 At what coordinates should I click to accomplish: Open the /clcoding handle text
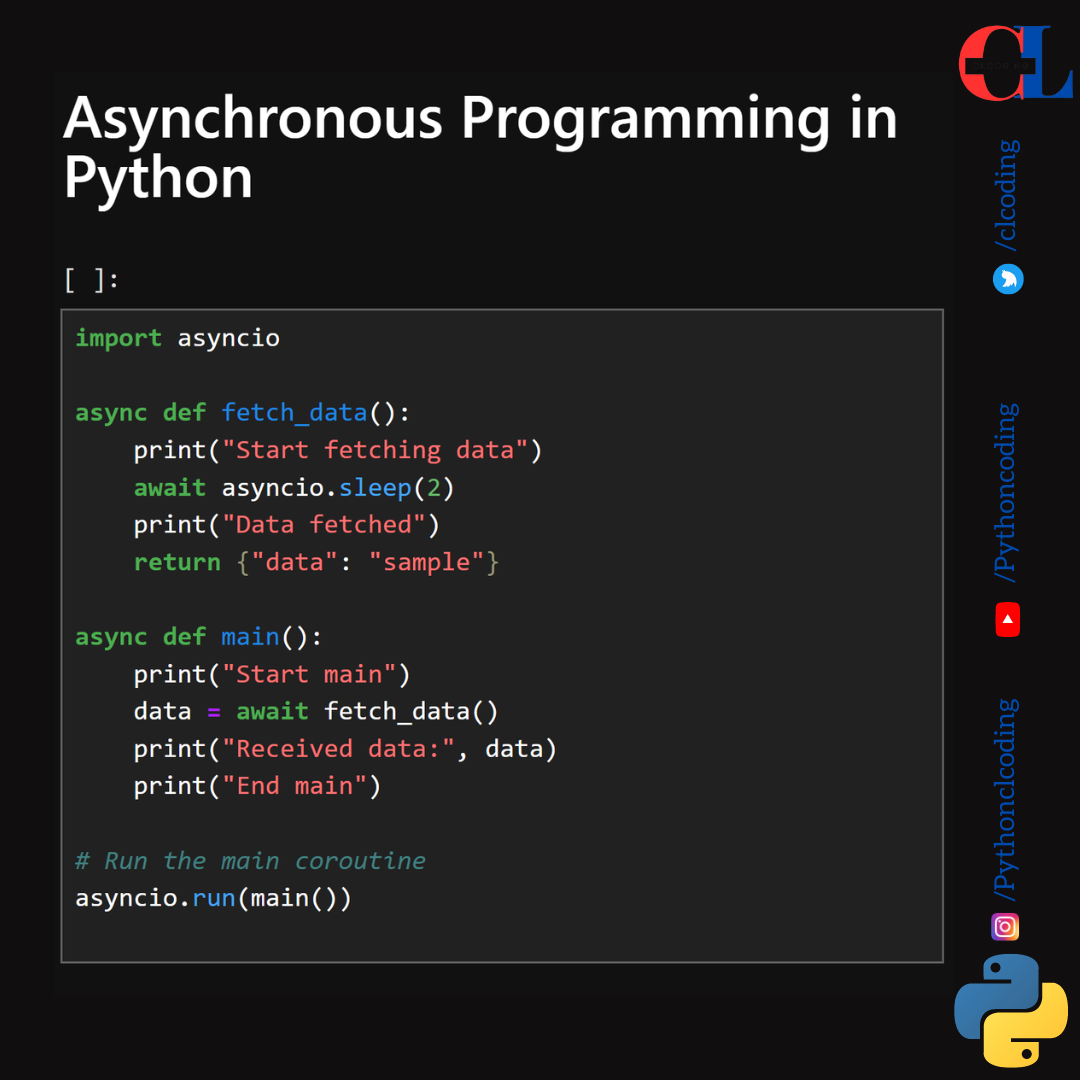click(1006, 195)
